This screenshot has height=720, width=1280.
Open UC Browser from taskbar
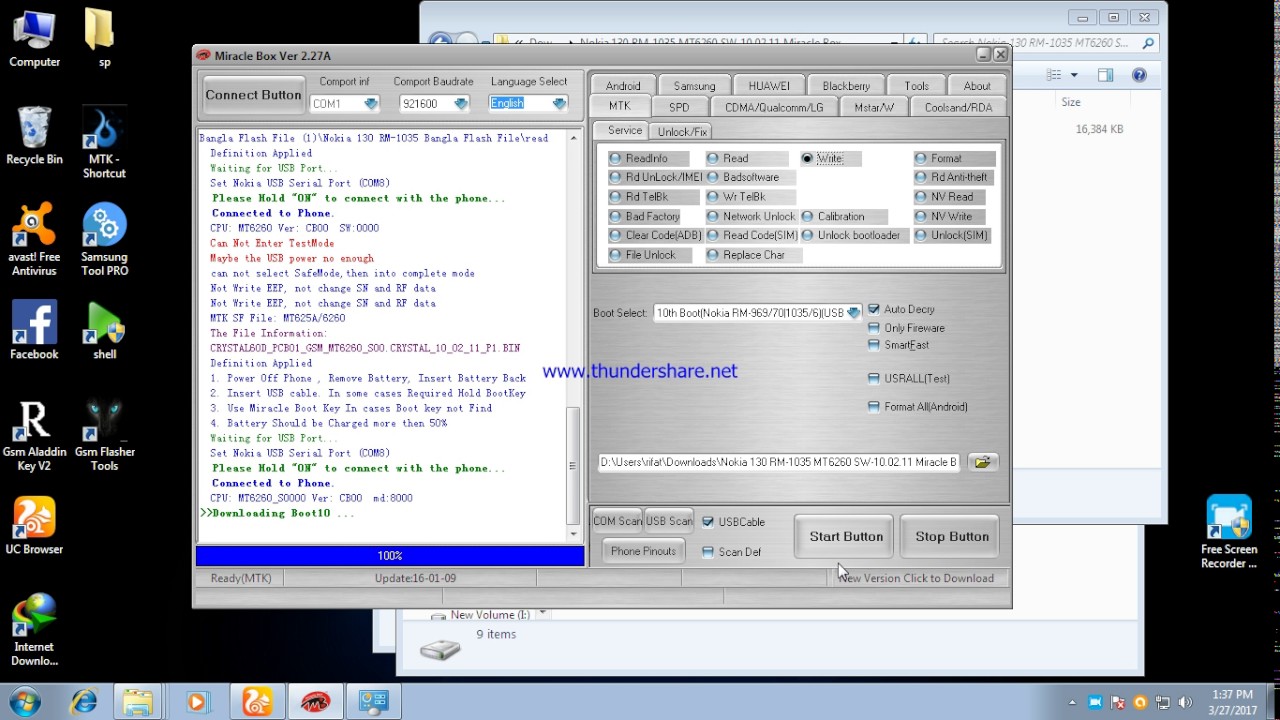257,702
